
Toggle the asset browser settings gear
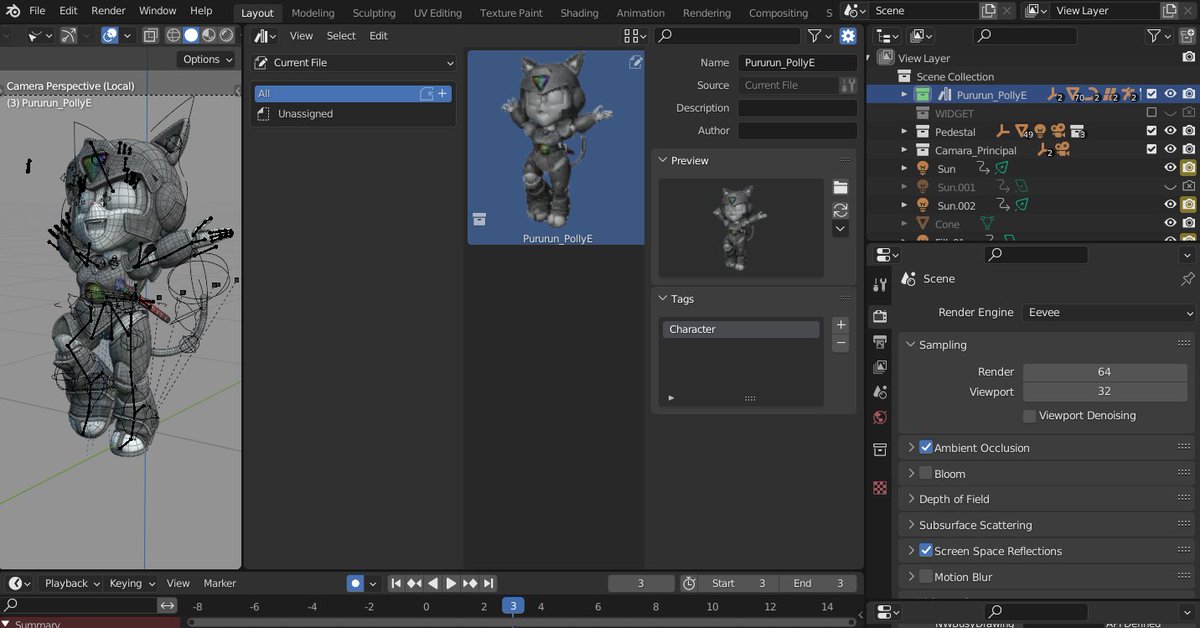pos(848,36)
